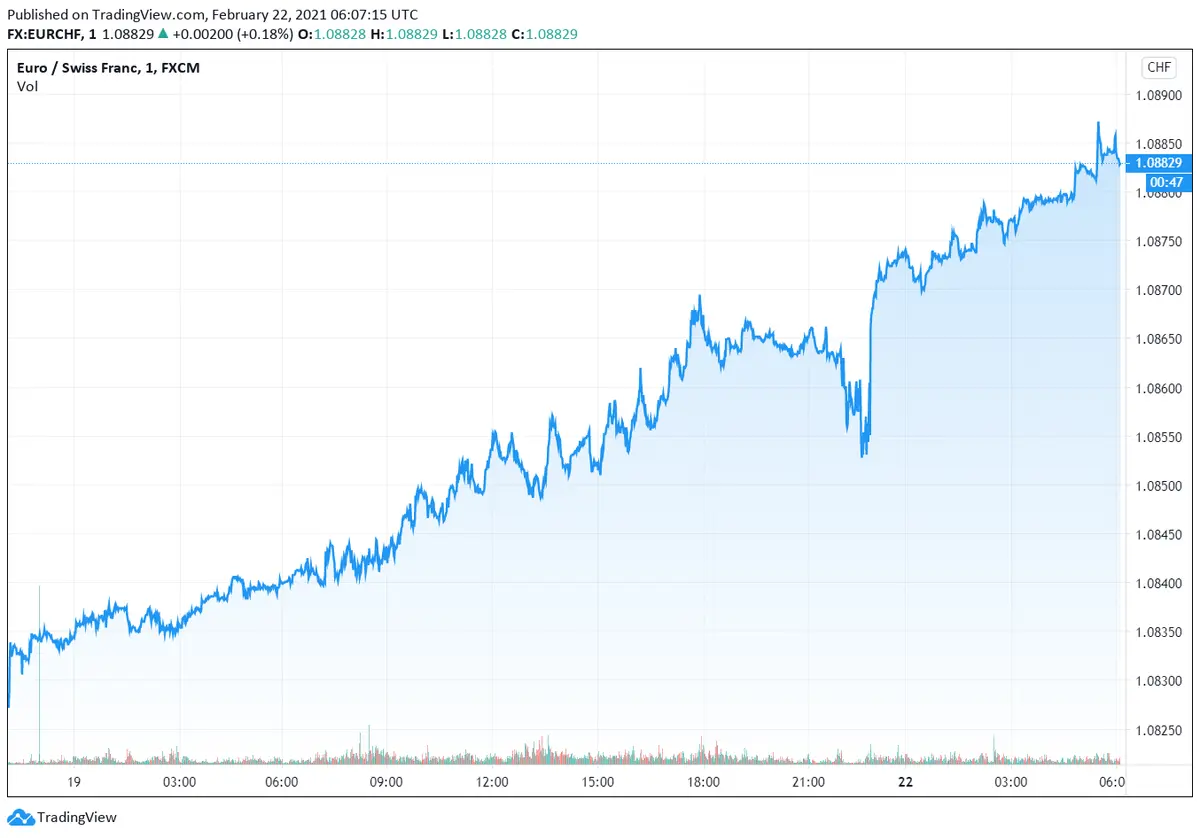Image resolution: width=1200 pixels, height=838 pixels.
Task: Click the 19 date marker on time axis
Action: click(x=73, y=781)
